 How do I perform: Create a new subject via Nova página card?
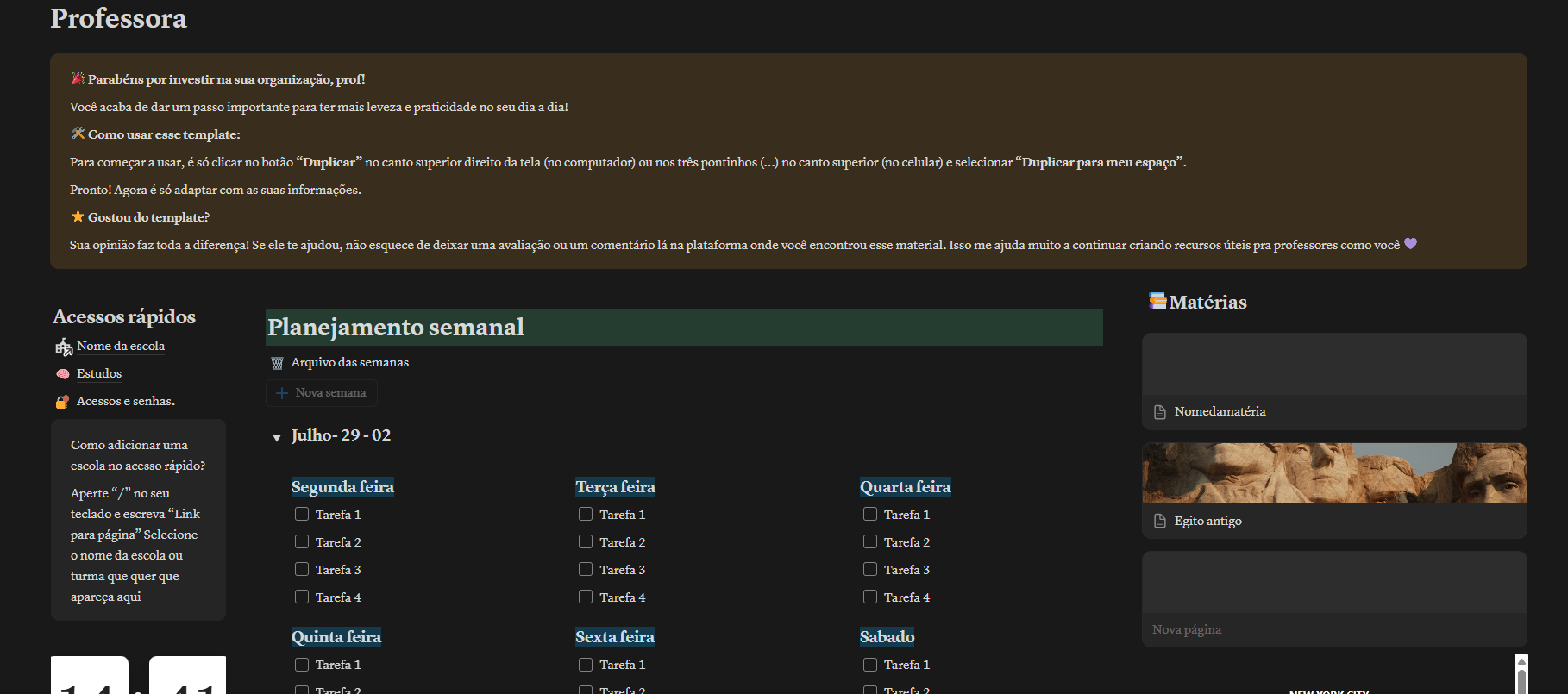click(1187, 630)
